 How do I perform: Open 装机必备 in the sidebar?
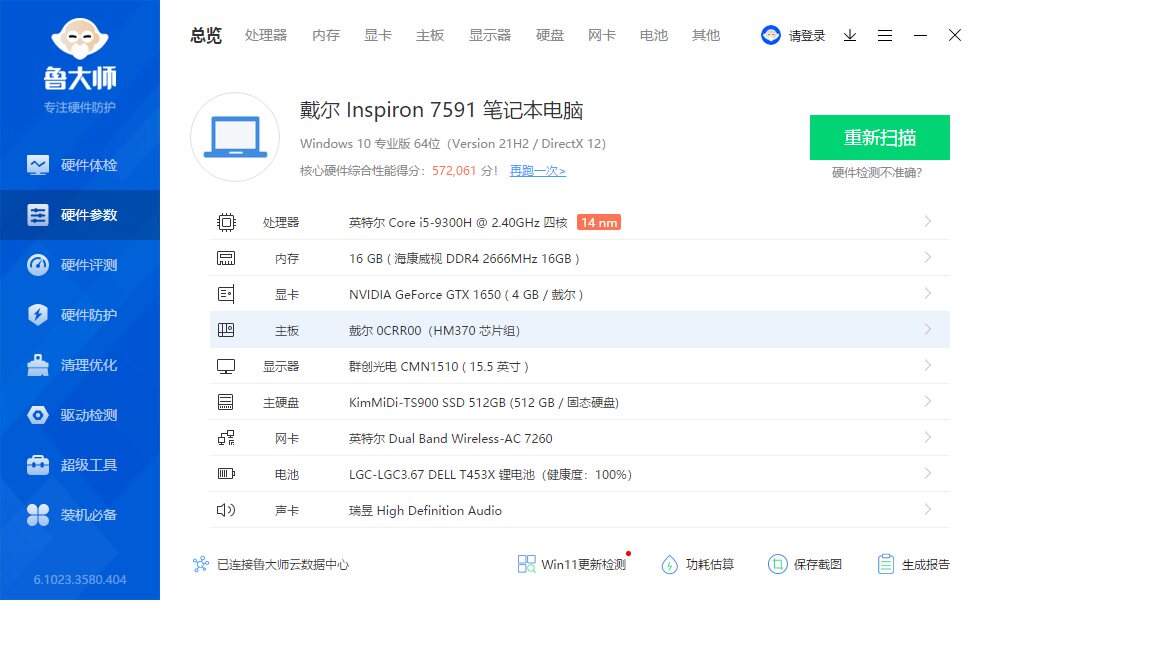point(80,515)
